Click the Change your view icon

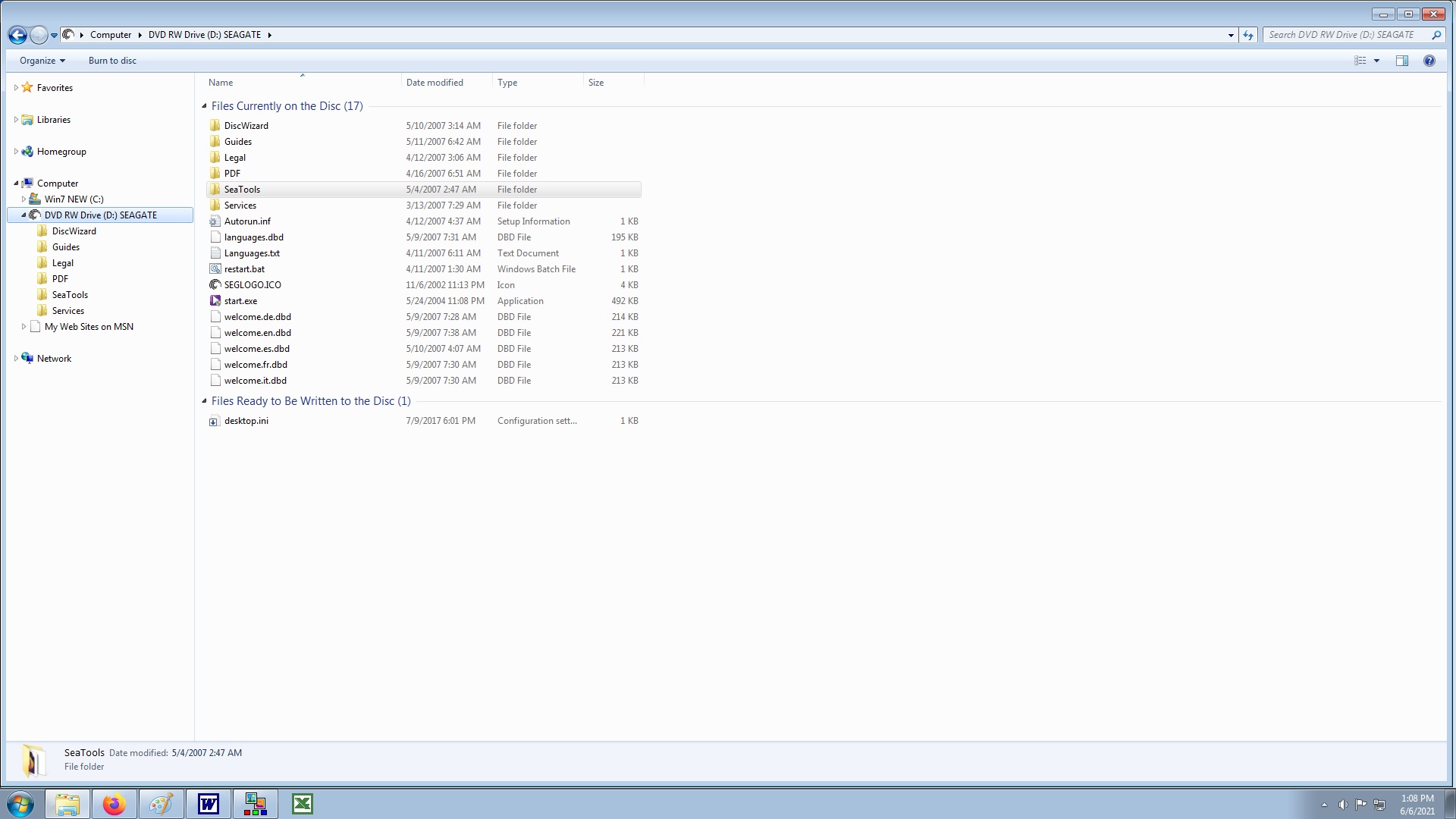[x=1360, y=61]
